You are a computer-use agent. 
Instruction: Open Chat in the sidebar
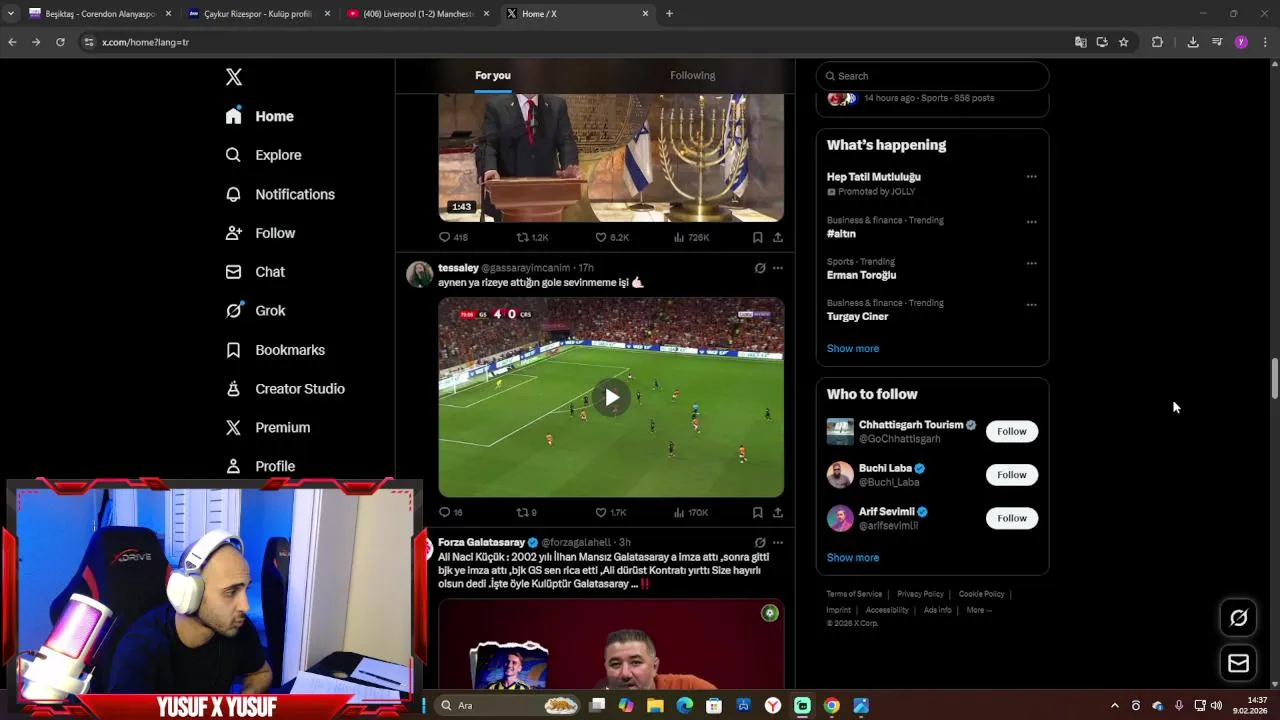coord(256,272)
